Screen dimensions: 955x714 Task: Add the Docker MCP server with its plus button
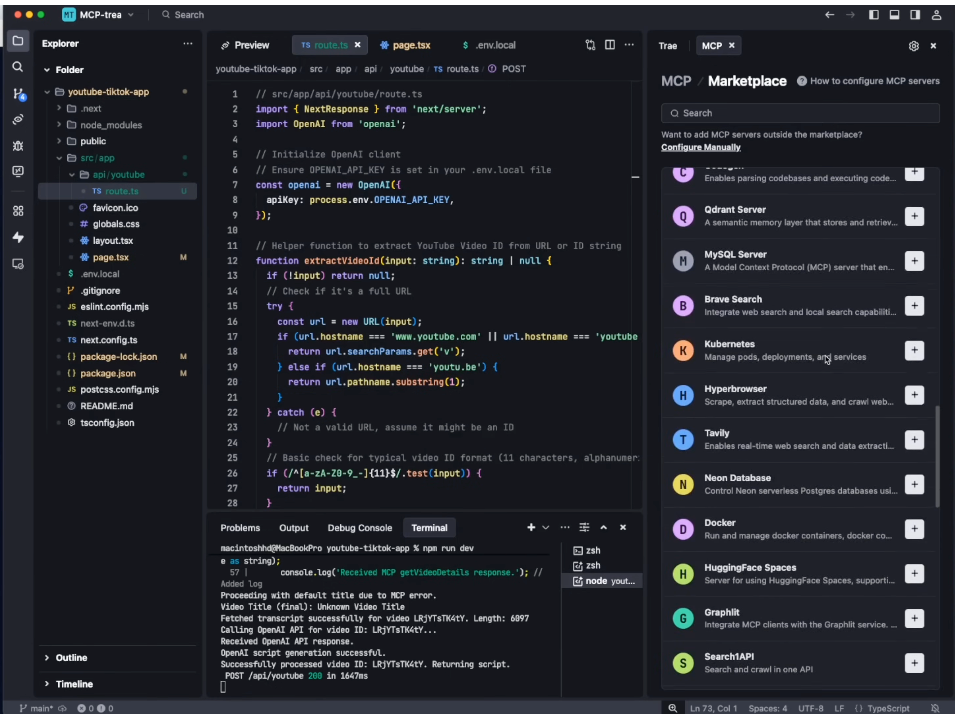click(x=914, y=529)
